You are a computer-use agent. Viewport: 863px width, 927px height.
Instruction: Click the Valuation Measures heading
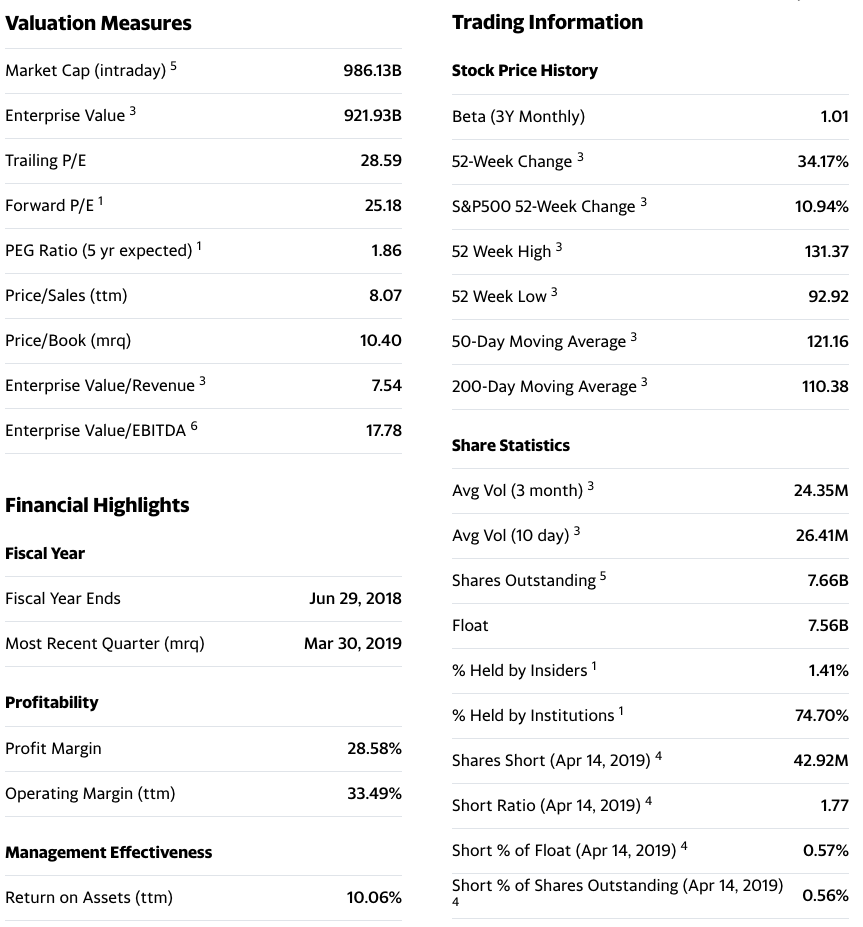(98, 23)
